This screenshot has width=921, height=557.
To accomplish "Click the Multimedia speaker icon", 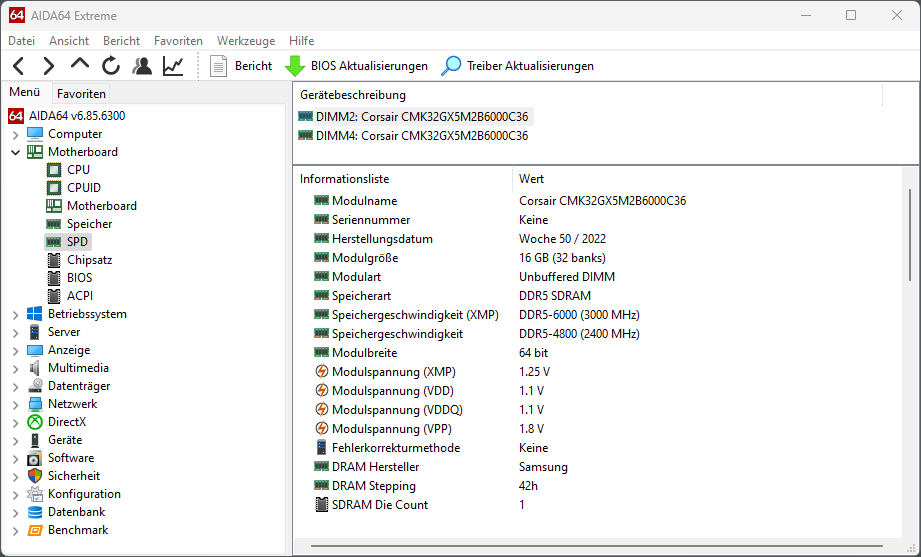I will tap(35, 368).
